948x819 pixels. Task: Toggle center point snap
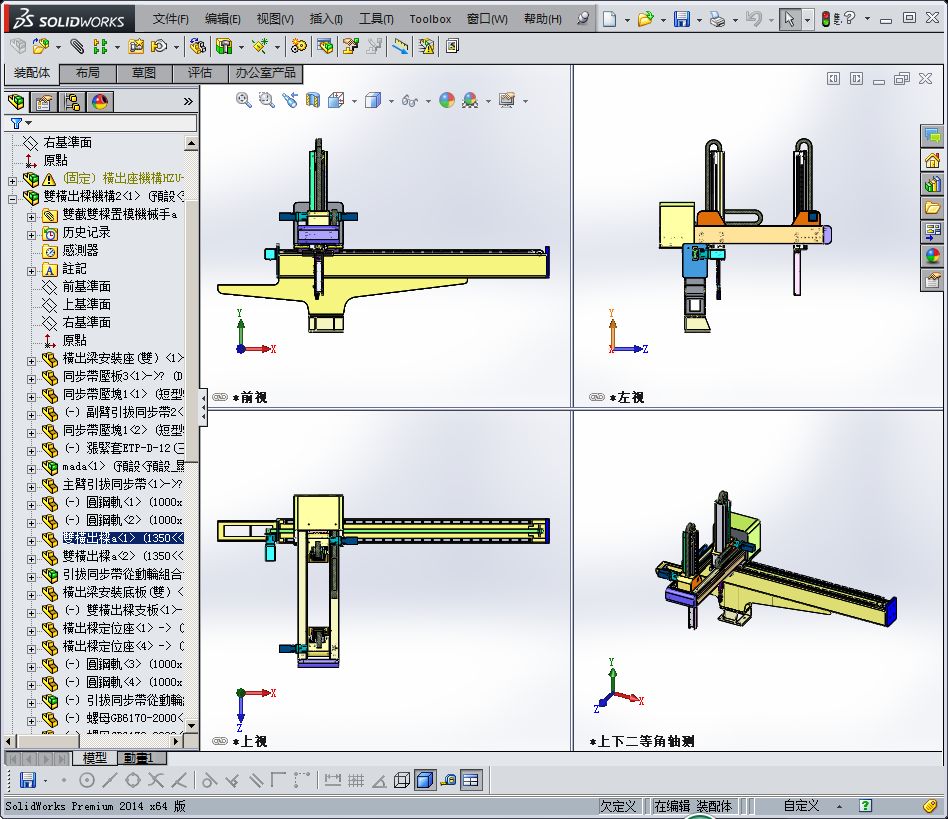click(x=86, y=780)
